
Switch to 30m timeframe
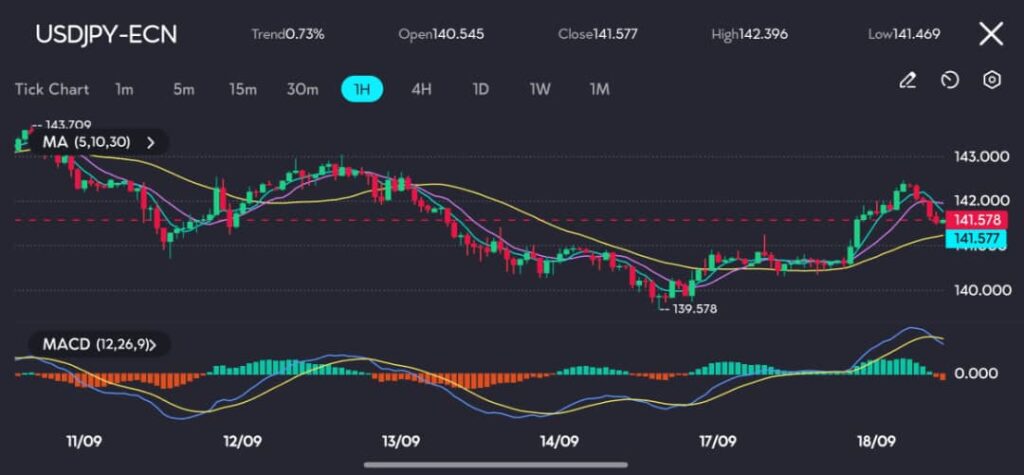[x=302, y=89]
